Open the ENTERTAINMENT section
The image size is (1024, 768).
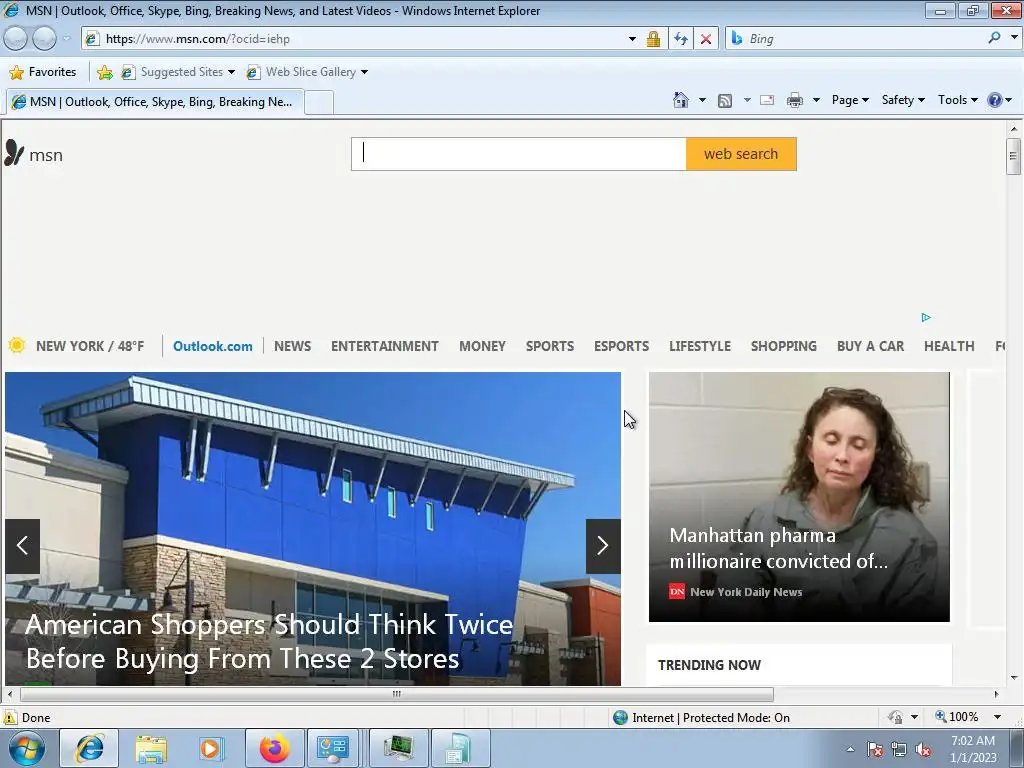pos(385,346)
